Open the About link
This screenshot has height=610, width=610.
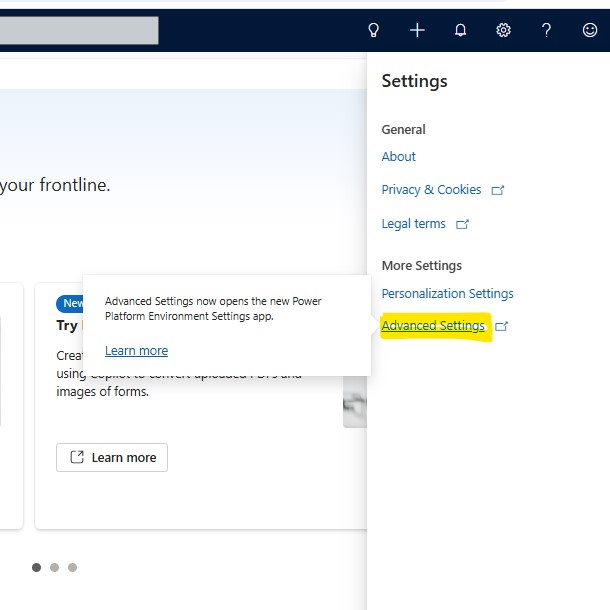tap(398, 156)
